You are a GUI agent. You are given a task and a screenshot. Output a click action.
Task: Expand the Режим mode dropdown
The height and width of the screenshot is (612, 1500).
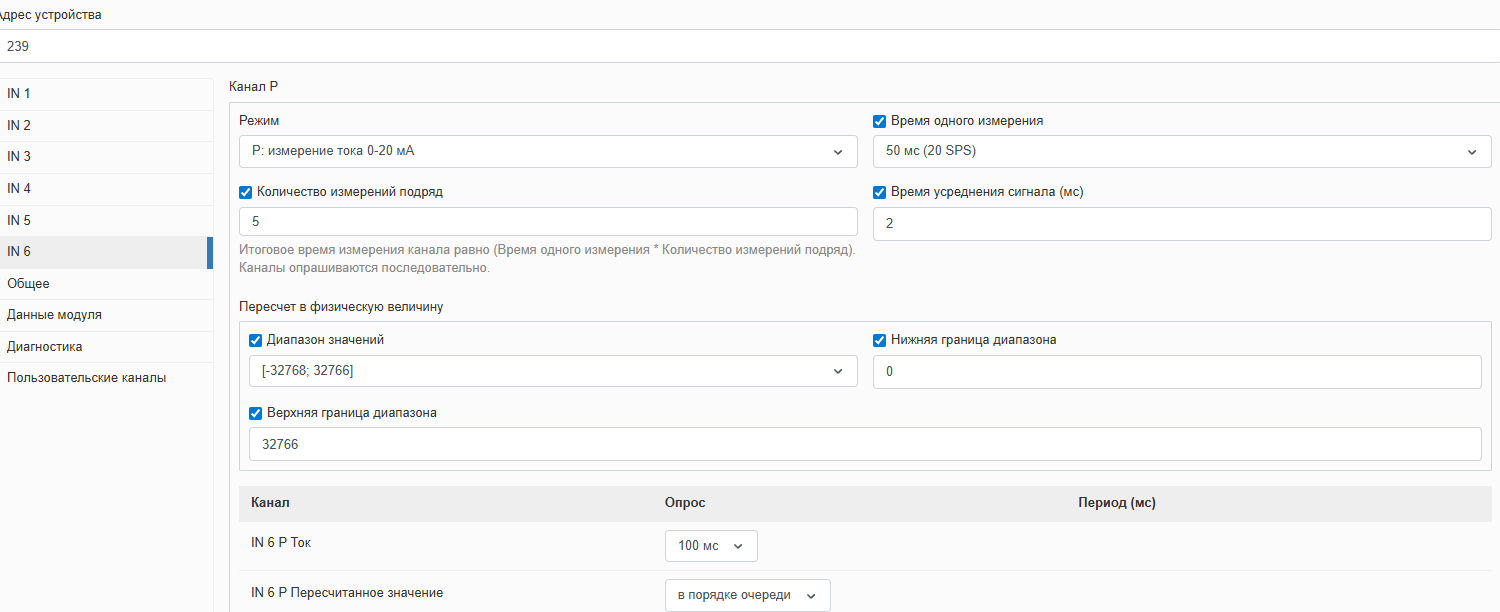pyautogui.click(x=548, y=152)
